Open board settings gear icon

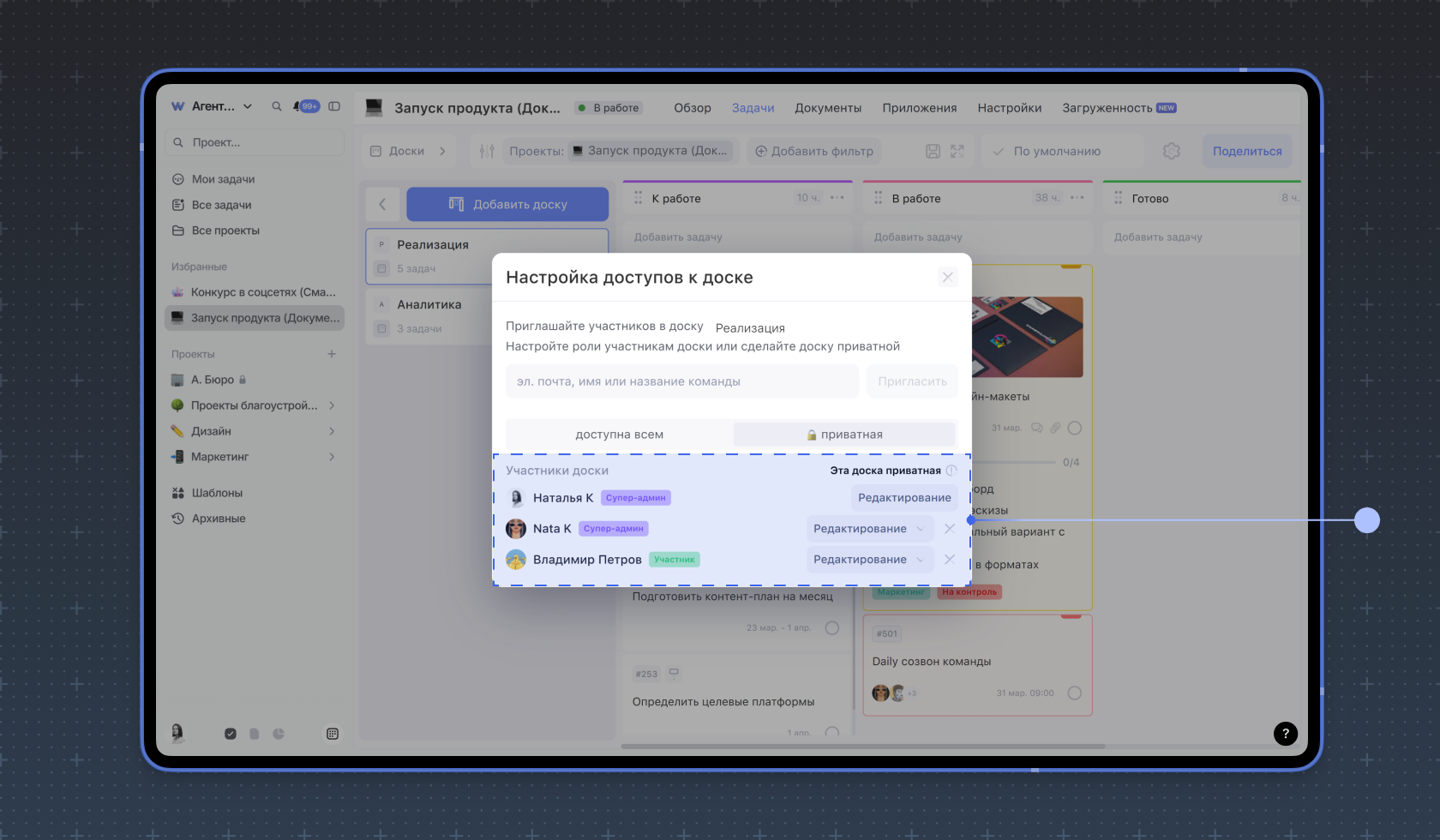(x=1171, y=151)
